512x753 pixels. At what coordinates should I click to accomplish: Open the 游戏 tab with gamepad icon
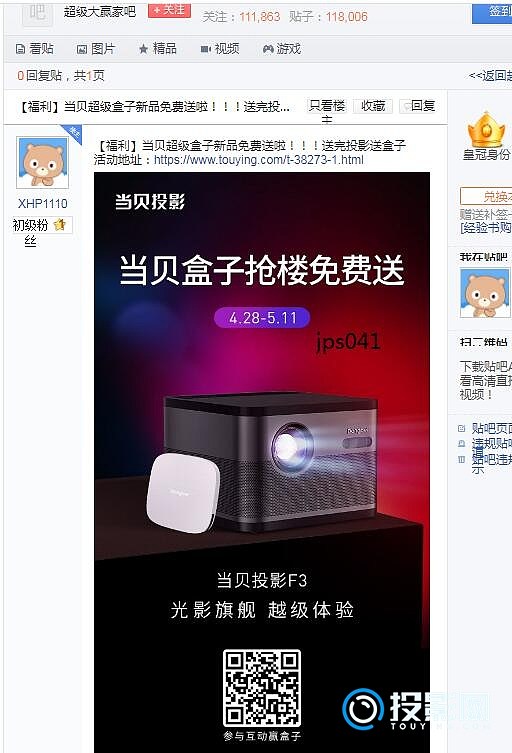(281, 49)
